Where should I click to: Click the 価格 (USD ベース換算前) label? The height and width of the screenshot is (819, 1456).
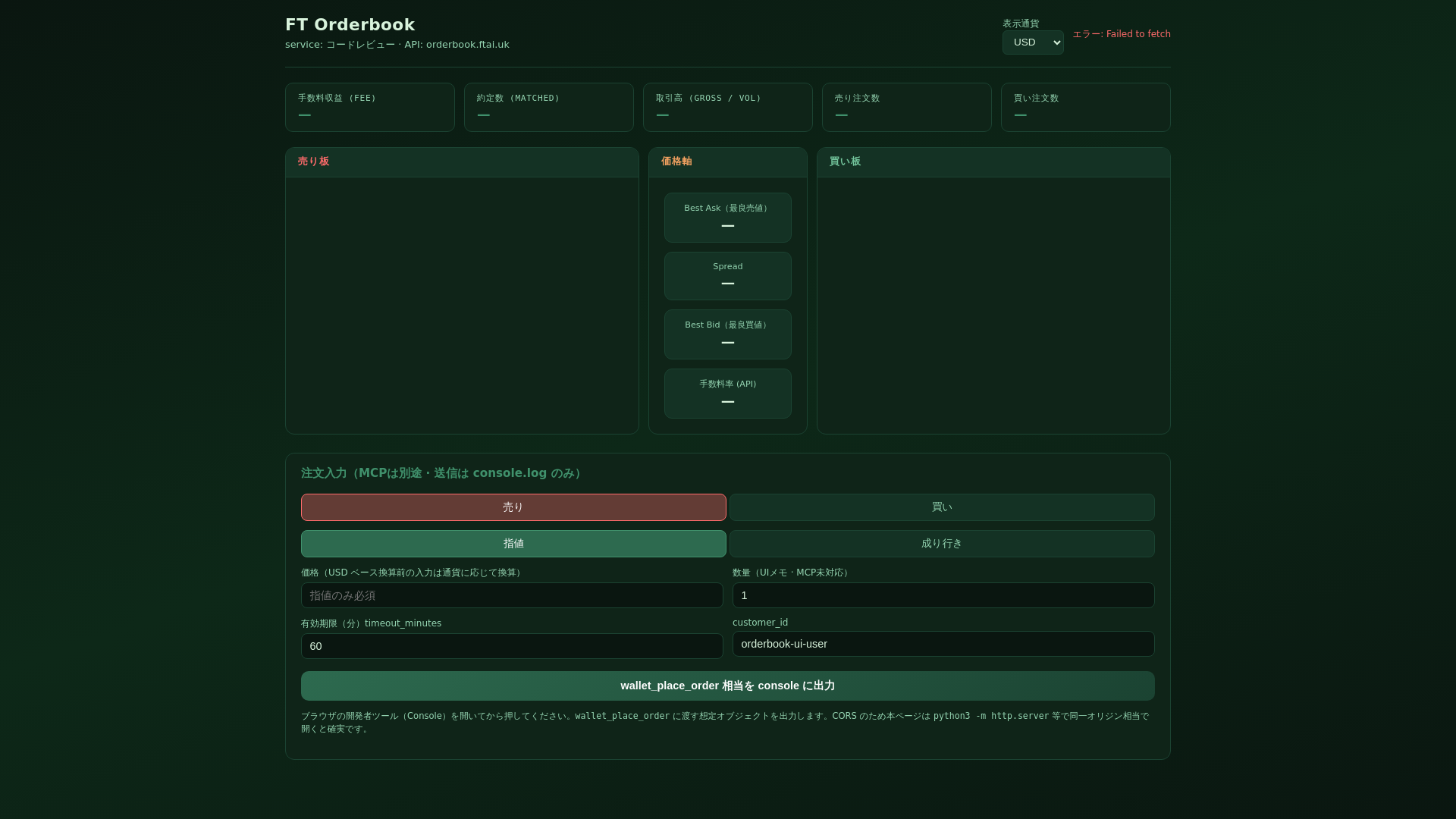412,573
